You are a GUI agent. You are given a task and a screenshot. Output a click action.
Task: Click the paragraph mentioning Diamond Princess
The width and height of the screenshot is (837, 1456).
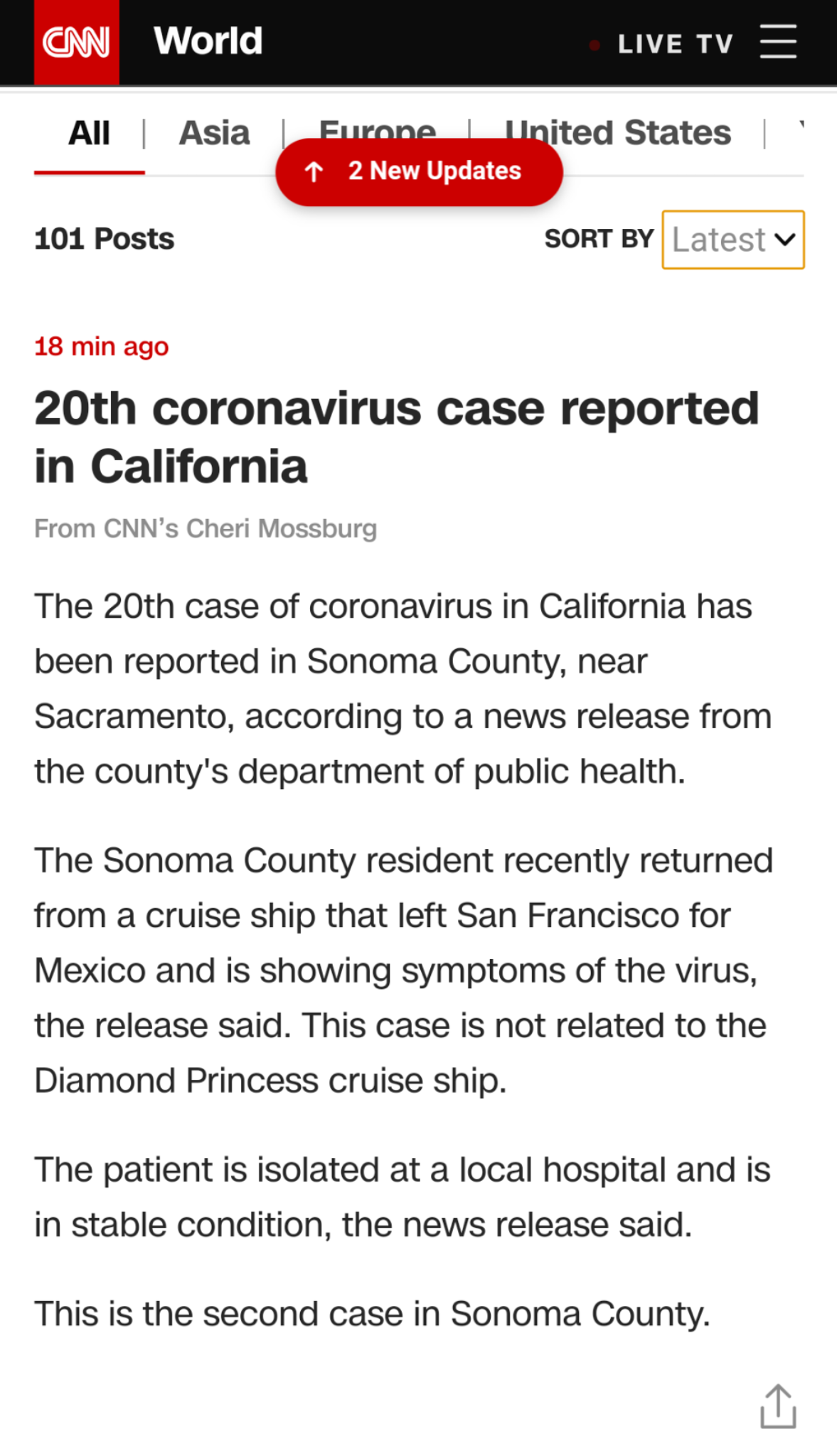[x=402, y=970]
